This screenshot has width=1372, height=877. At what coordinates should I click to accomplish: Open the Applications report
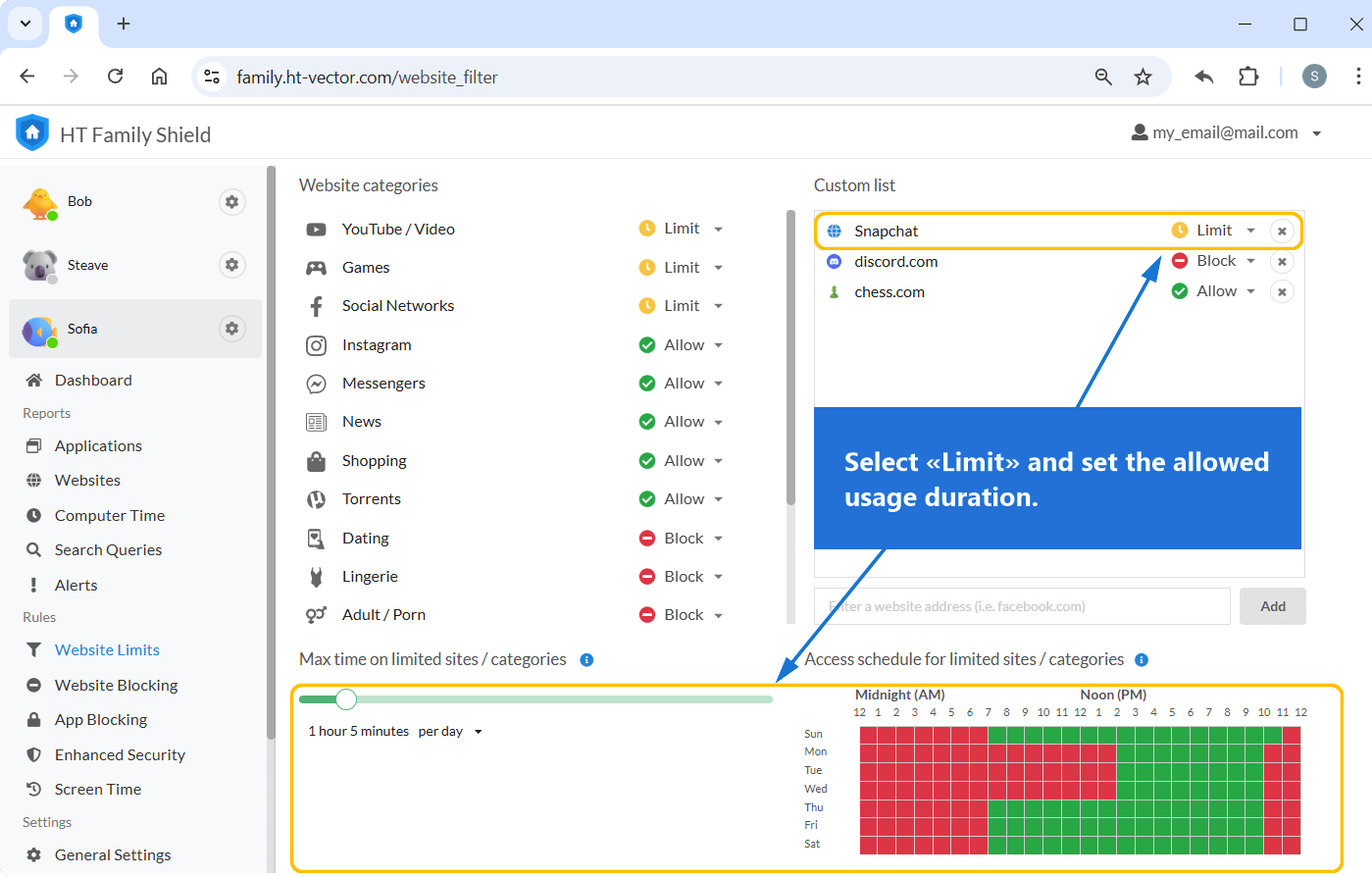pos(98,446)
